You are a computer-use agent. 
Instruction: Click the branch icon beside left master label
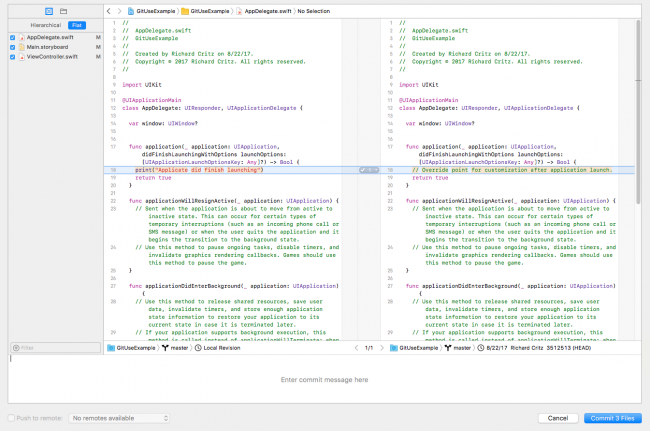[x=165, y=348]
